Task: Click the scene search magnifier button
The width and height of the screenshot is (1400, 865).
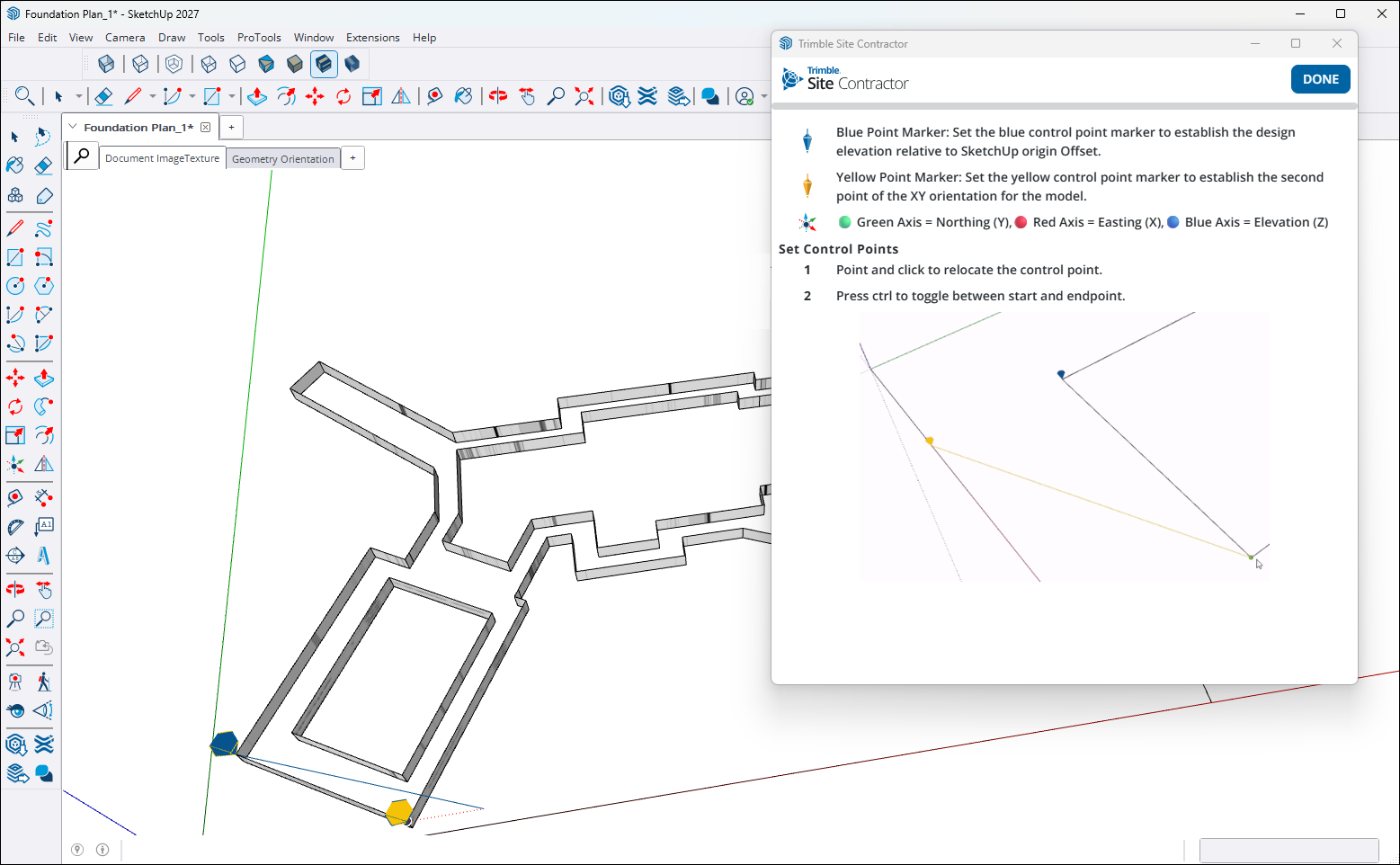Action: point(82,156)
